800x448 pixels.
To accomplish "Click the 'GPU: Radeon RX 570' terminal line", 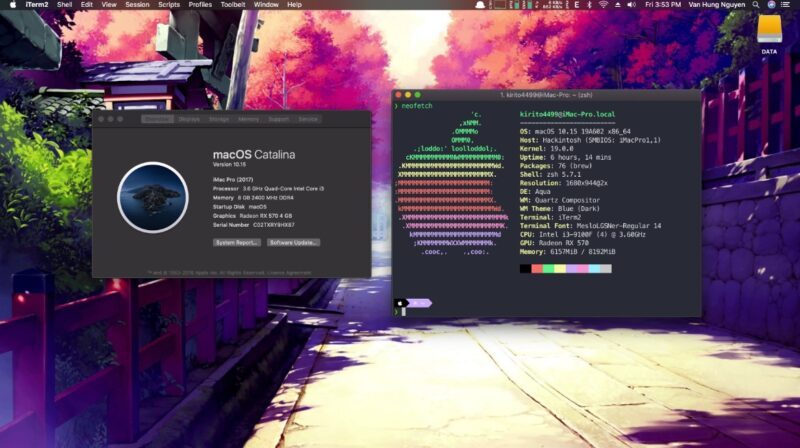I will (554, 243).
